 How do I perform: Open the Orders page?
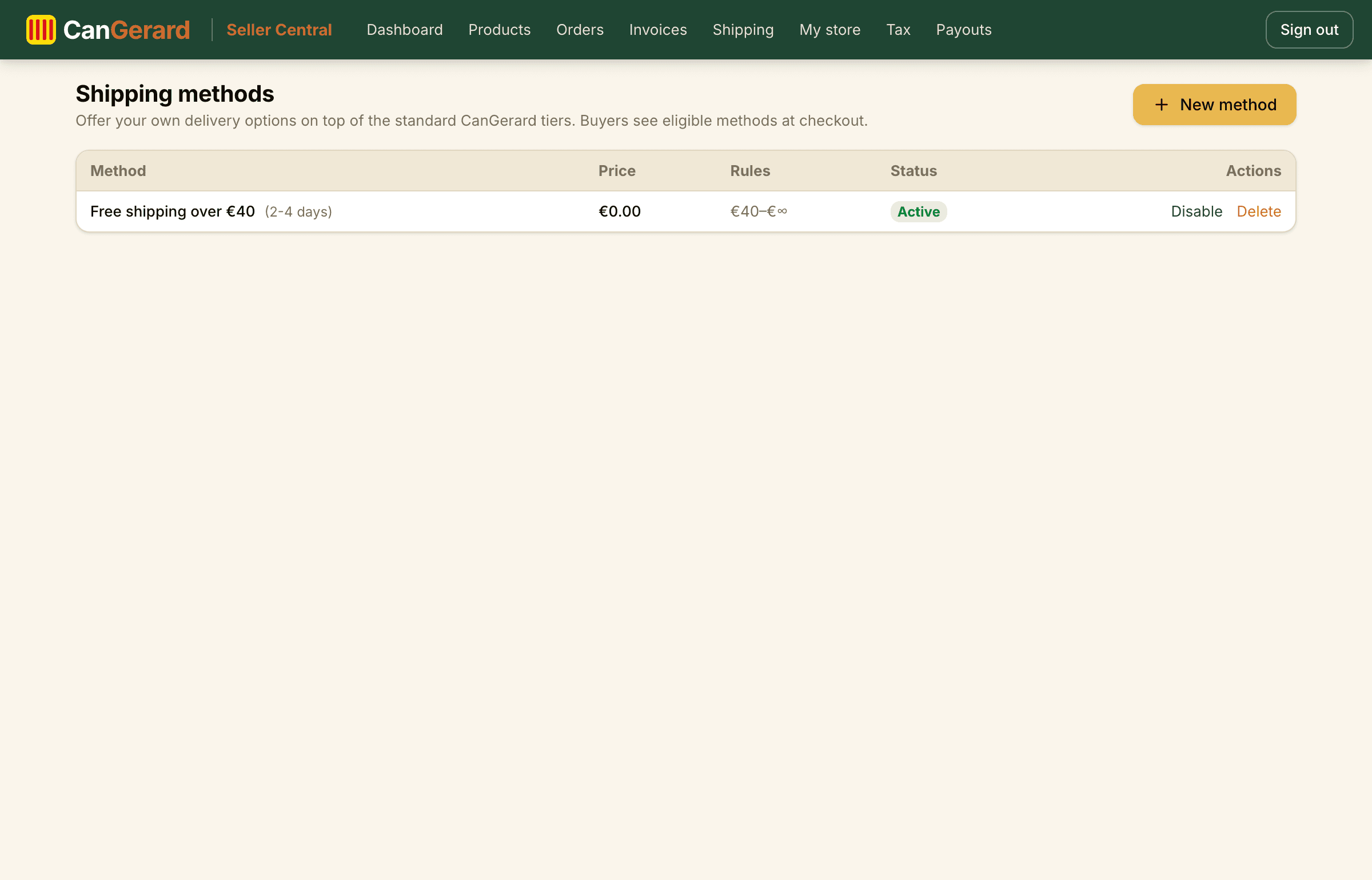pyautogui.click(x=580, y=30)
